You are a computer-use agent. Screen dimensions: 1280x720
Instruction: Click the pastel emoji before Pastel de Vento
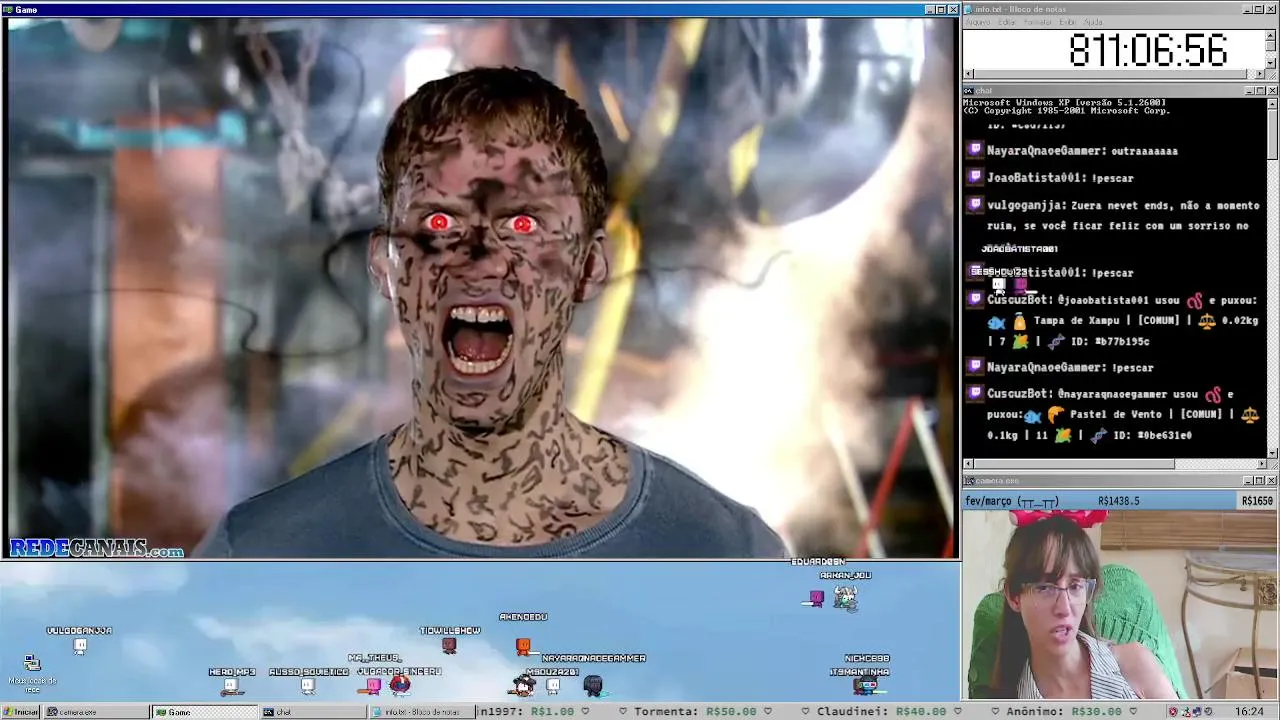[1056, 414]
